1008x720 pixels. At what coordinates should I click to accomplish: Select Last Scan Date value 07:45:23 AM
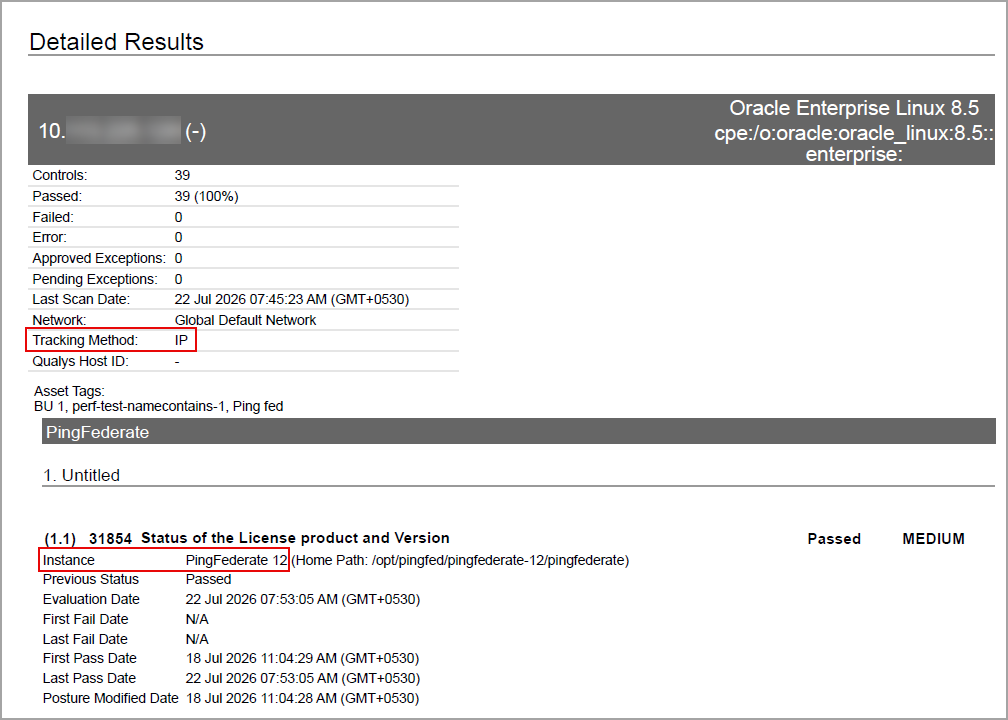[292, 300]
